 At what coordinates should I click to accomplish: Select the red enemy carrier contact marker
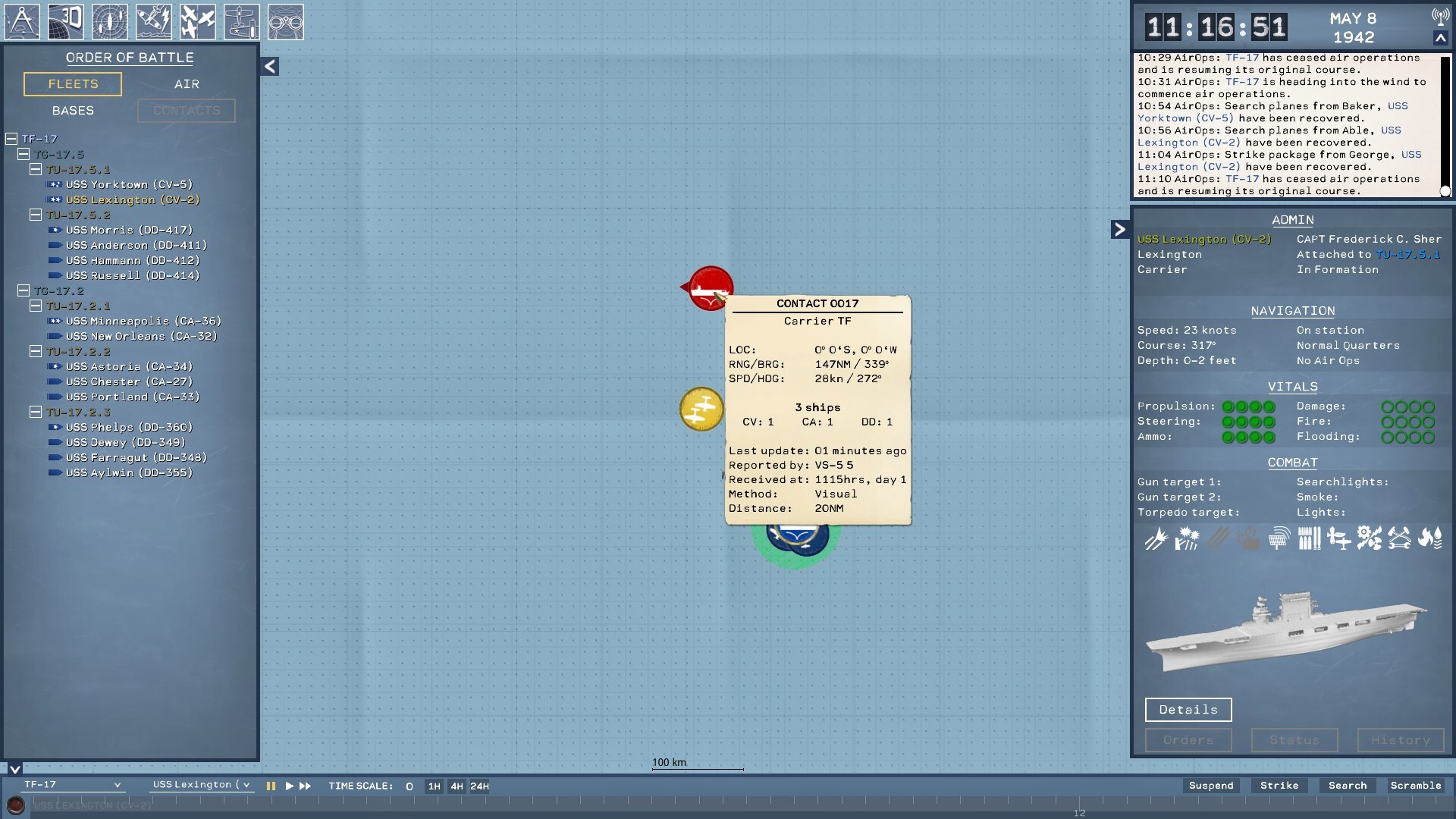709,287
